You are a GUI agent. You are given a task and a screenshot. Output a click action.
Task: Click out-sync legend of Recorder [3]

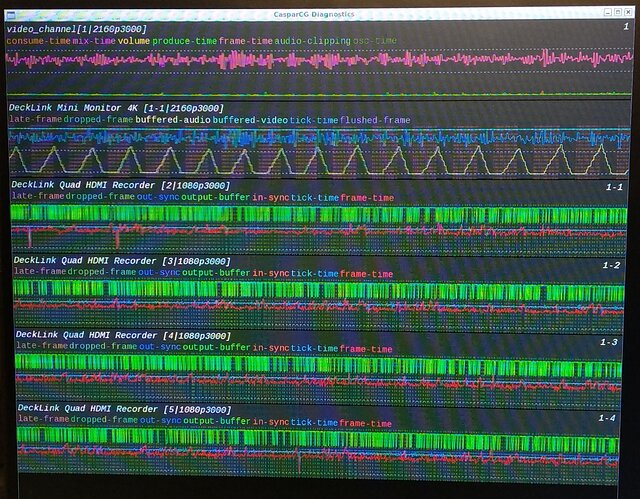click(159, 272)
